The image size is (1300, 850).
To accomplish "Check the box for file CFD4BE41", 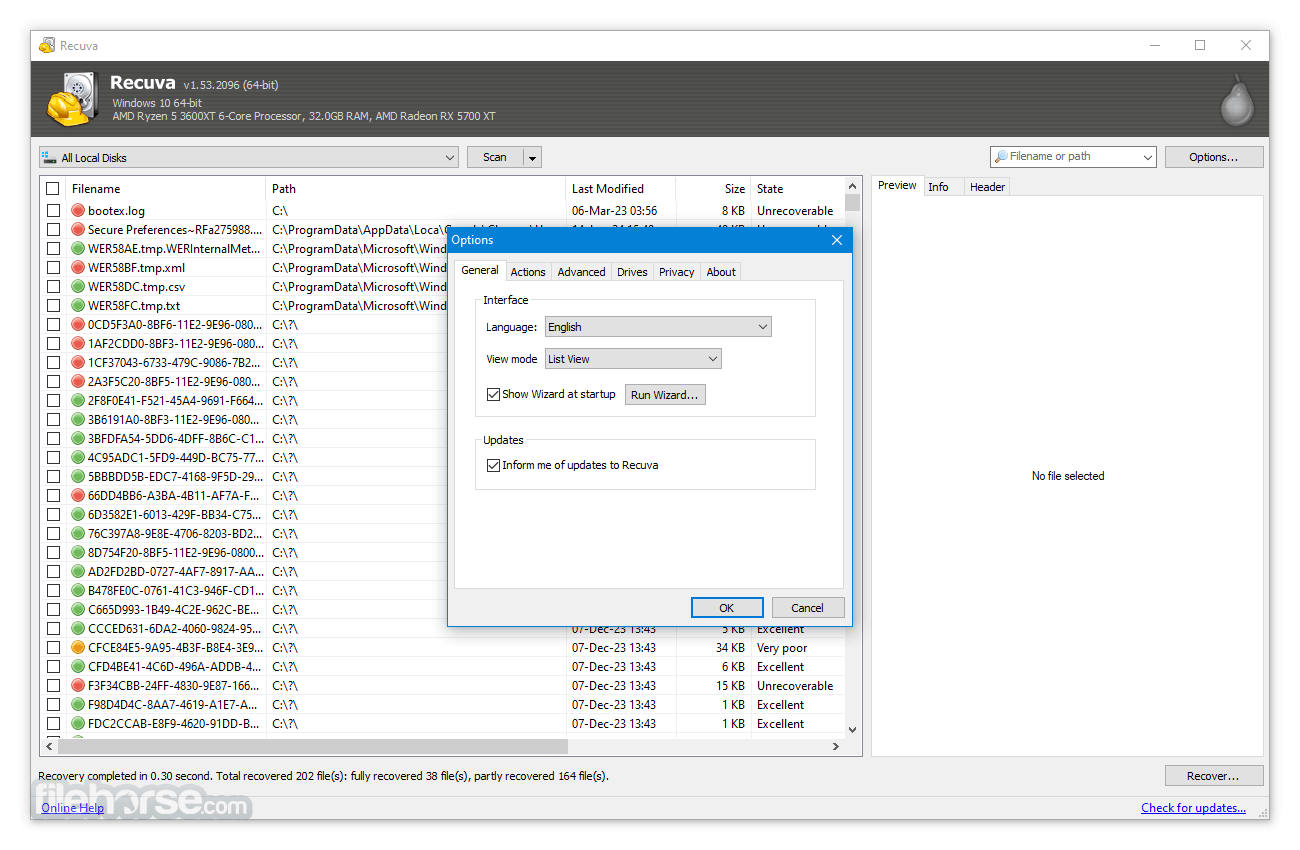I will pyautogui.click(x=53, y=667).
